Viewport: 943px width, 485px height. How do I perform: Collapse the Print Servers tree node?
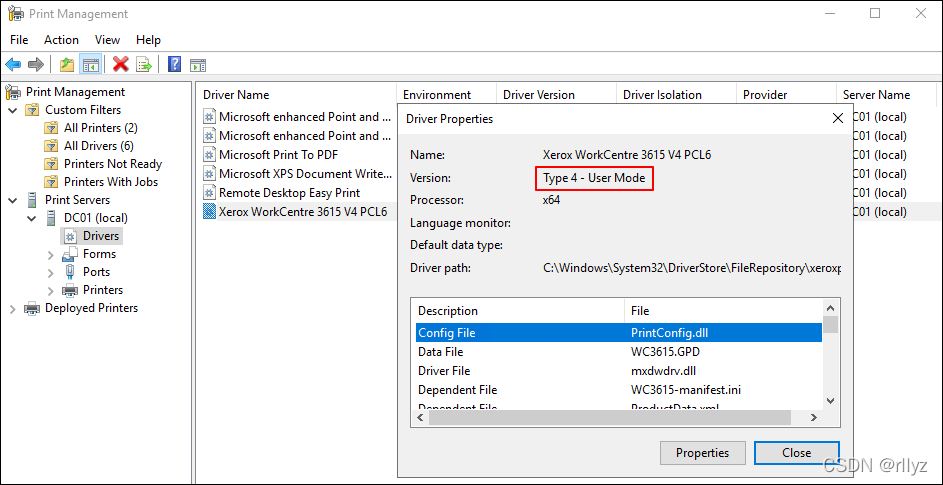click(x=13, y=200)
